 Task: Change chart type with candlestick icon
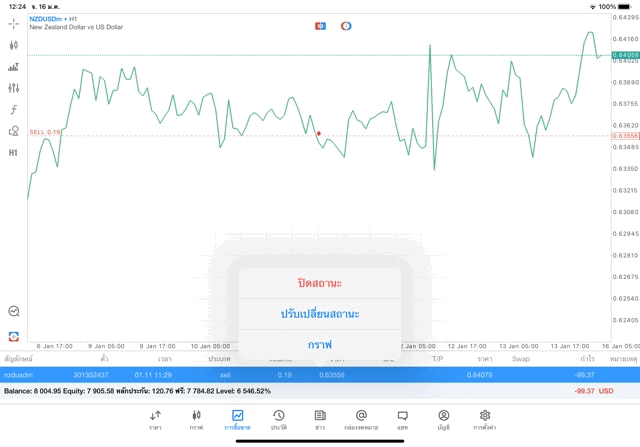pos(13,45)
